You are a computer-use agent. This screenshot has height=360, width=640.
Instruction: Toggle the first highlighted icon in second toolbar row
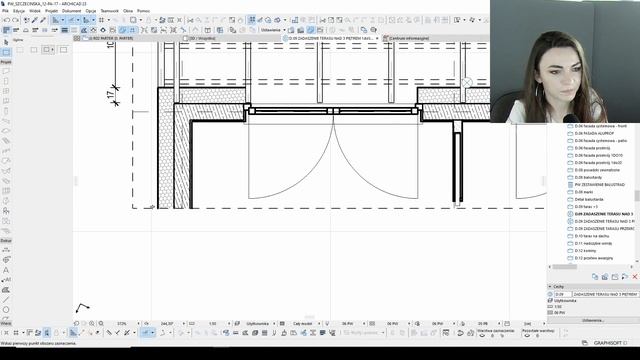(x=7, y=30)
